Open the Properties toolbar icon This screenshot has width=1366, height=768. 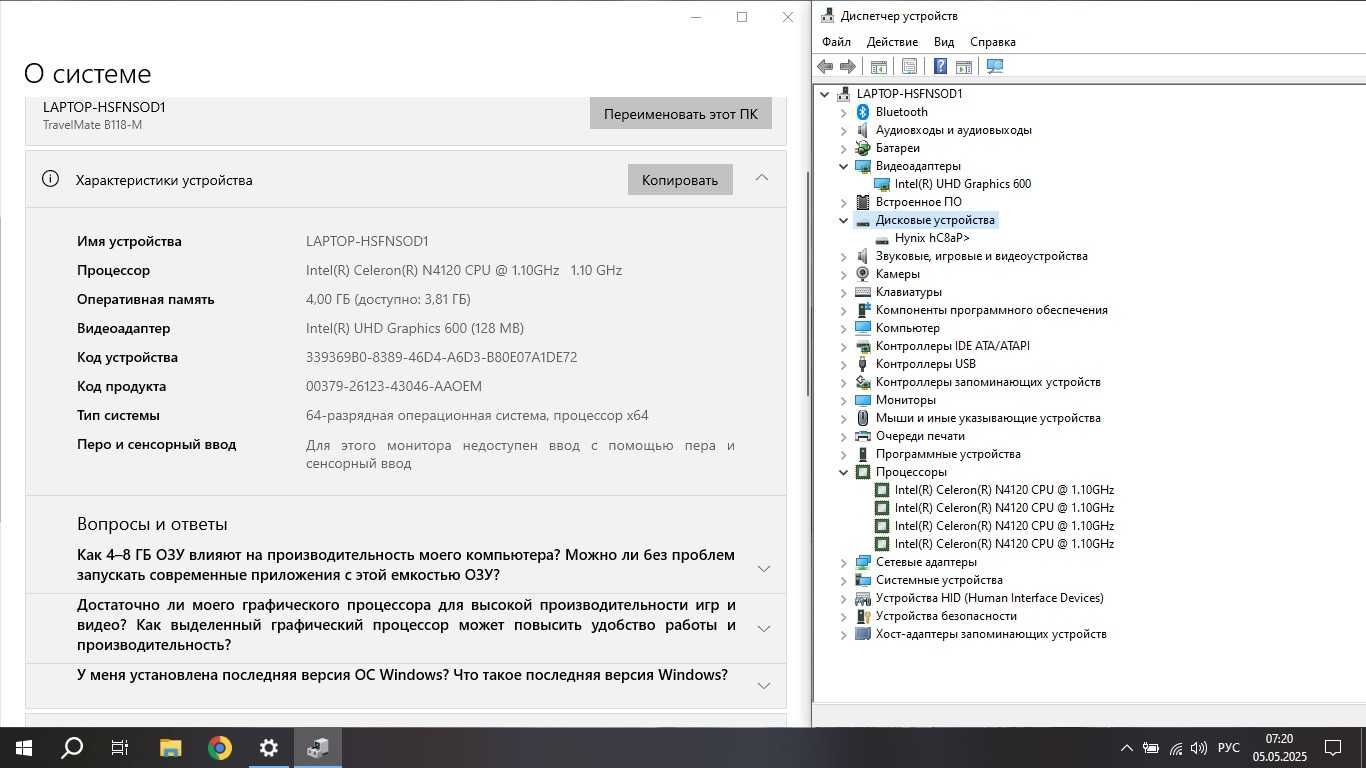909,66
